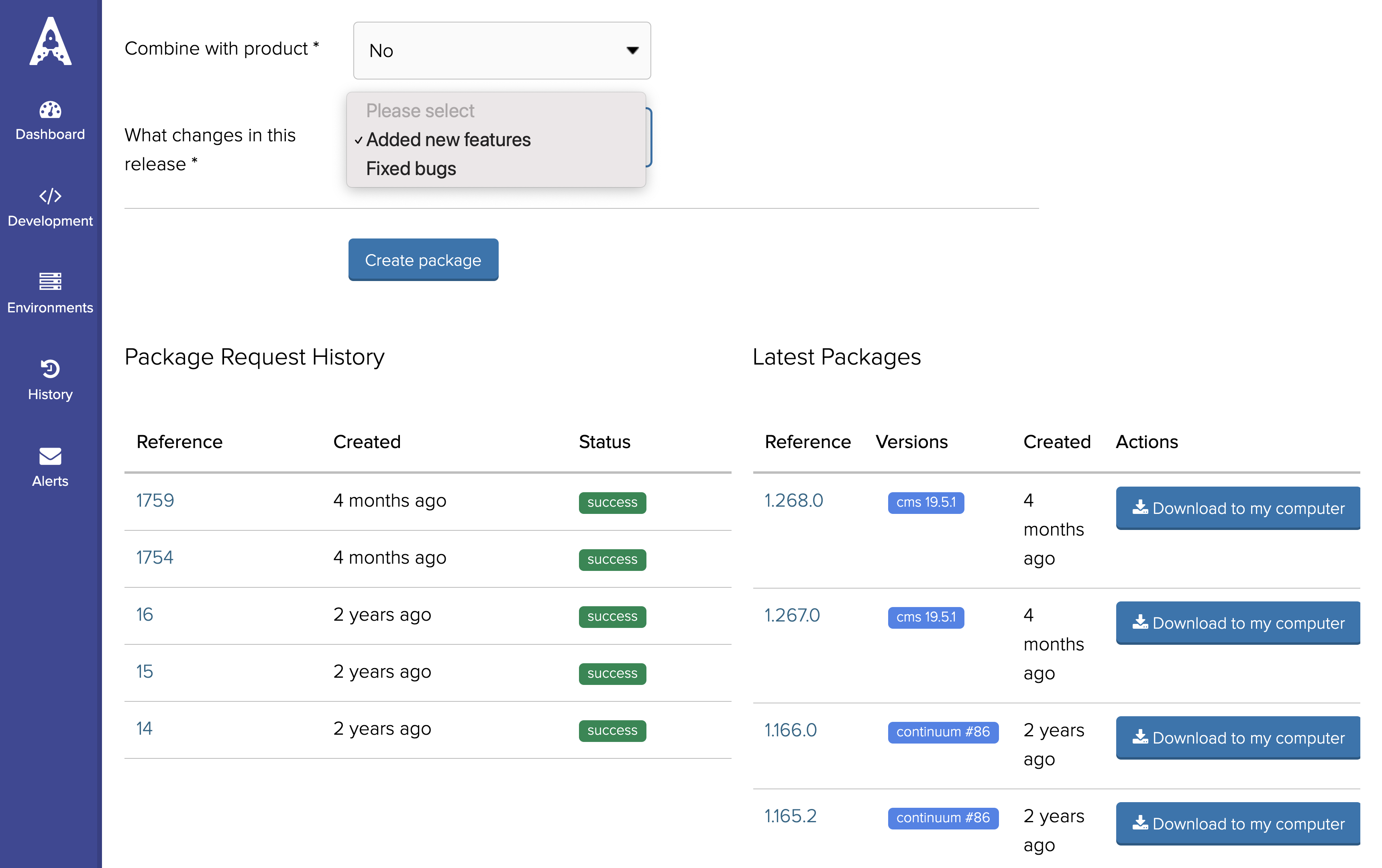The image size is (1382, 868).
Task: Click download icon for package 1.166.0
Action: [x=1140, y=737]
